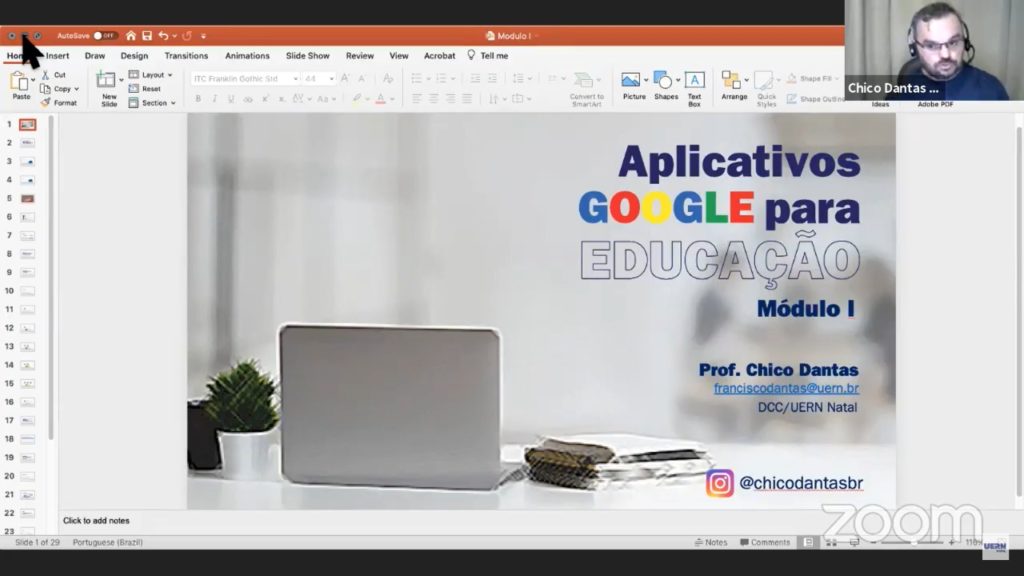Click the Increase Font Size icon
This screenshot has height=576, width=1024.
click(x=345, y=78)
